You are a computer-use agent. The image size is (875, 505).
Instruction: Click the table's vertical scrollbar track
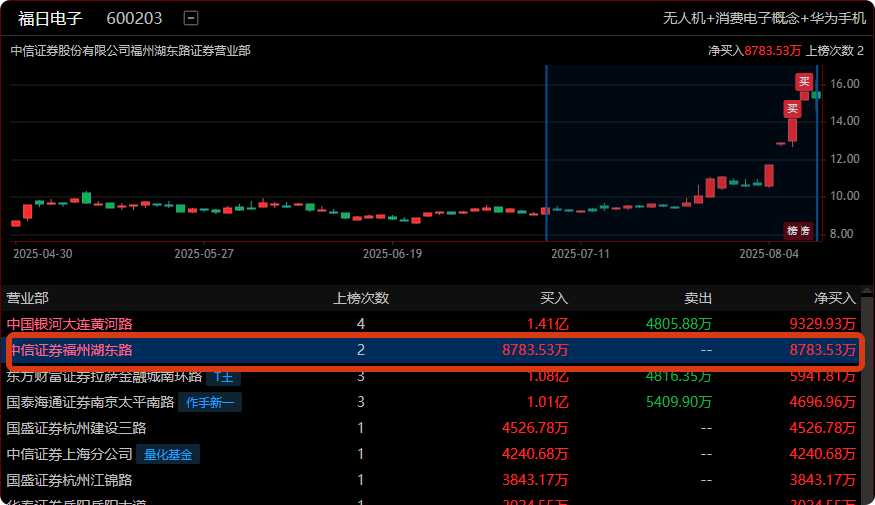[866, 402]
